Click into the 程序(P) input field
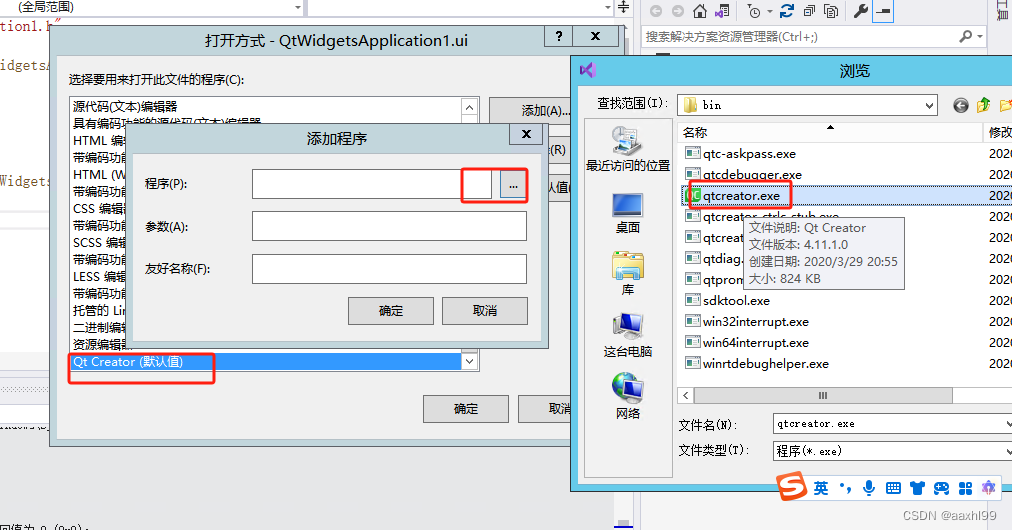The width and height of the screenshot is (1012, 530). click(x=372, y=185)
